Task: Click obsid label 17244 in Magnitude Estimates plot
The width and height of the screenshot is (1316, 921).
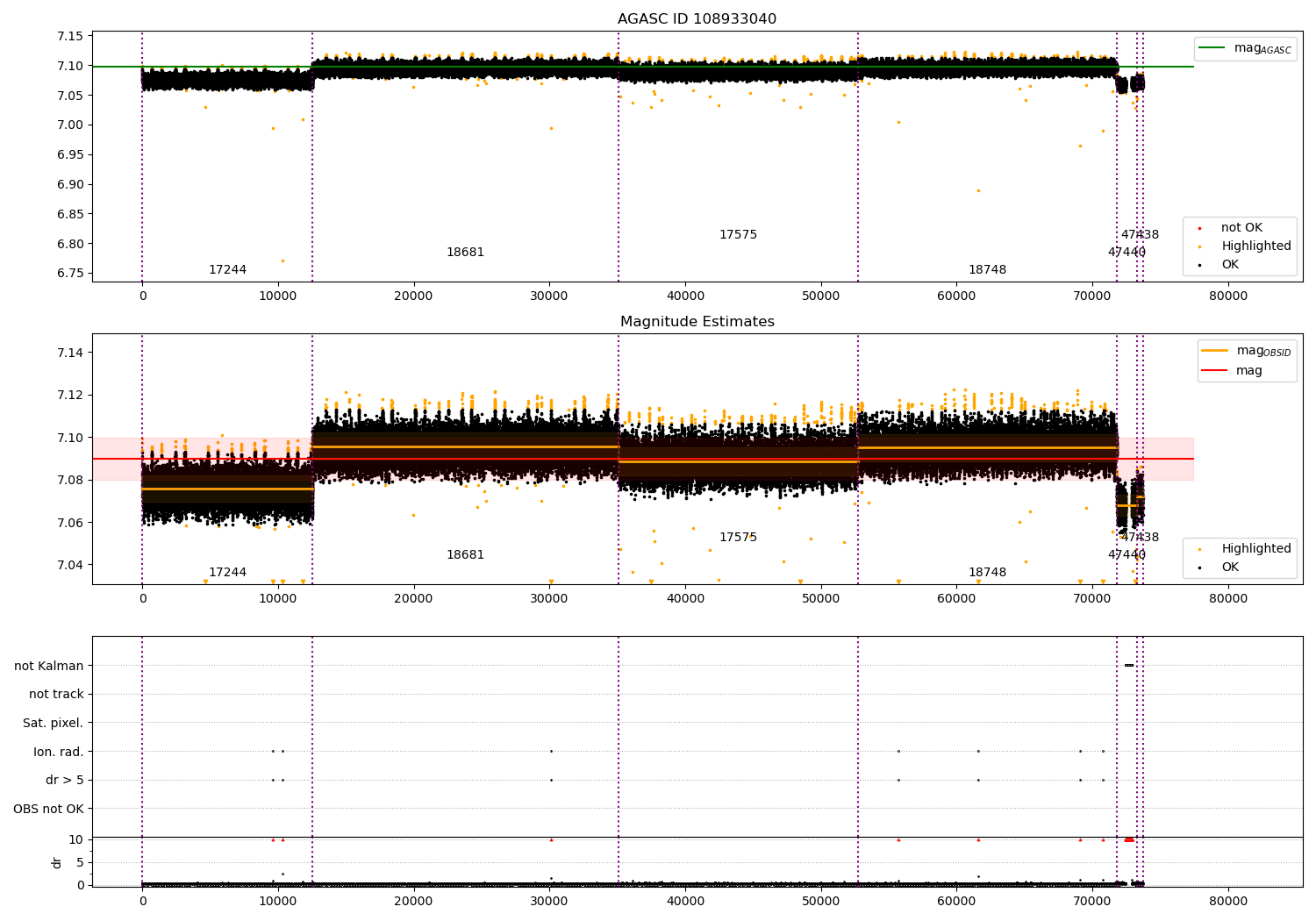Action: [227, 573]
